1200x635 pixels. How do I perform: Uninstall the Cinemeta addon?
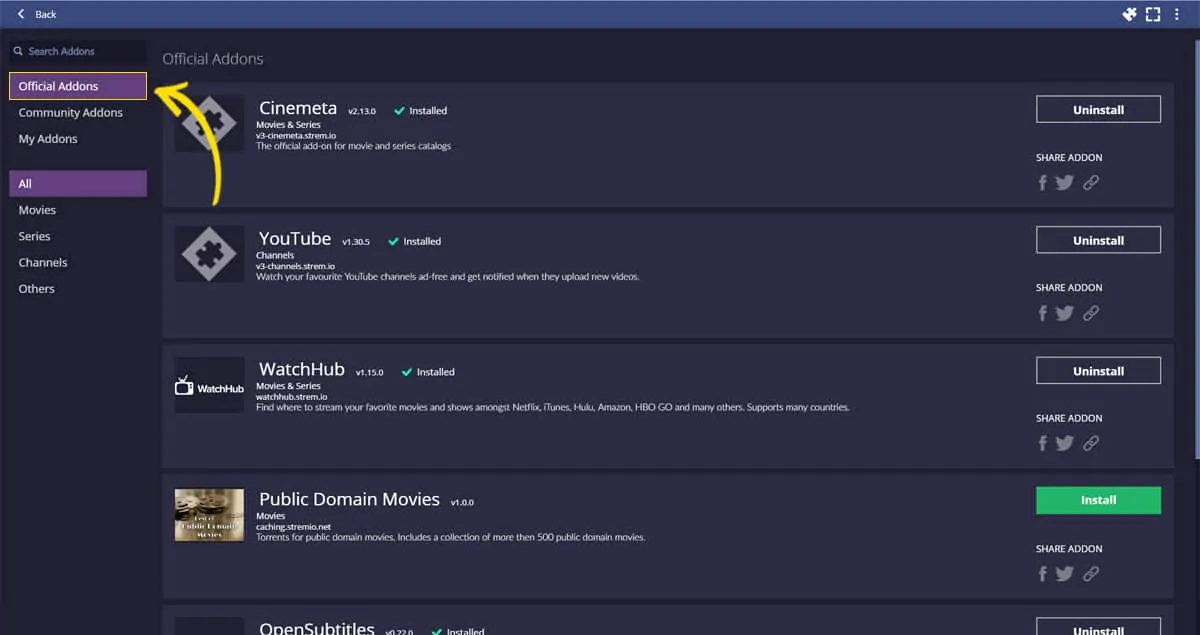[1098, 109]
